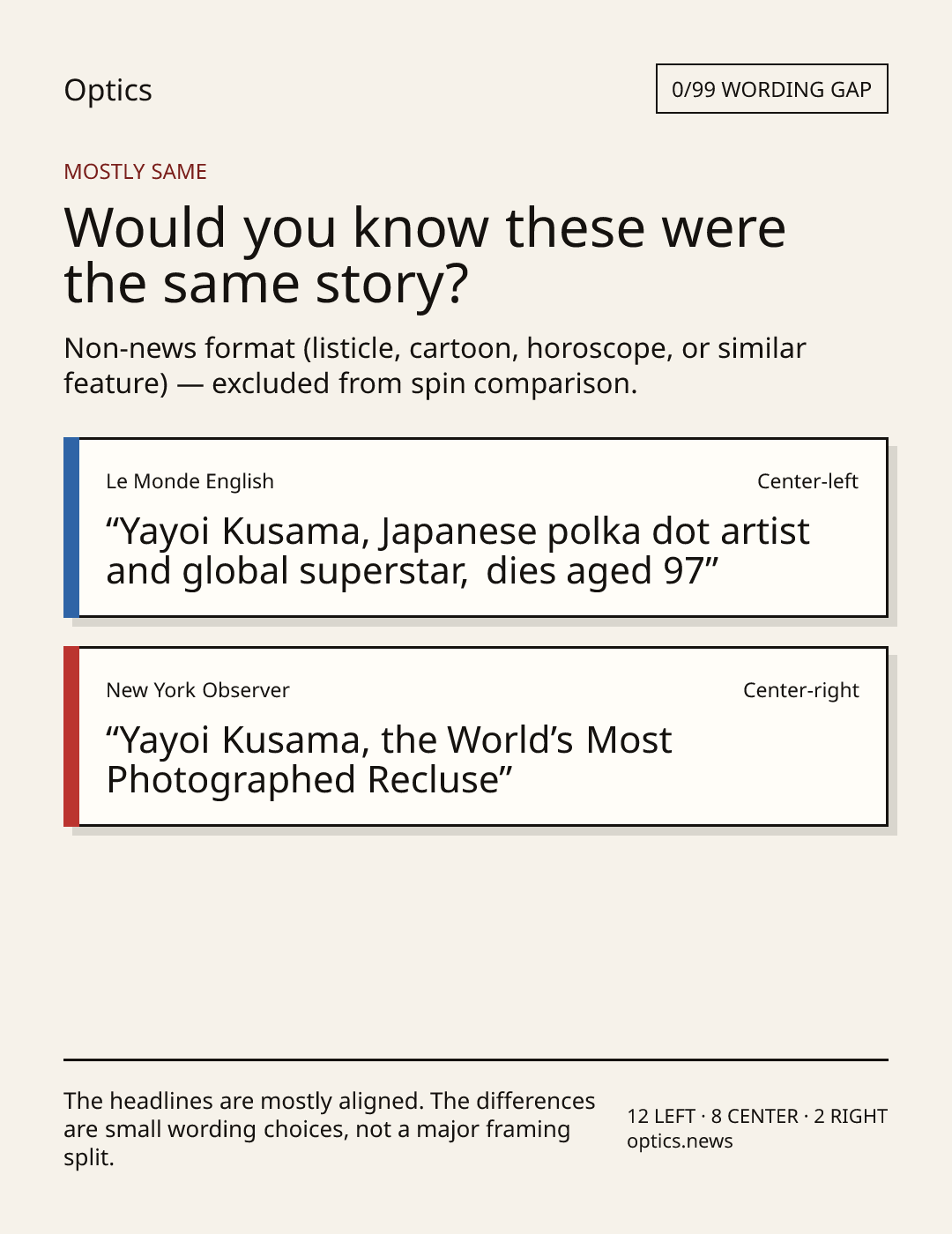The height and width of the screenshot is (1234, 952).
Task: Click the horizontal divider above footer
Action: (x=476, y=1059)
